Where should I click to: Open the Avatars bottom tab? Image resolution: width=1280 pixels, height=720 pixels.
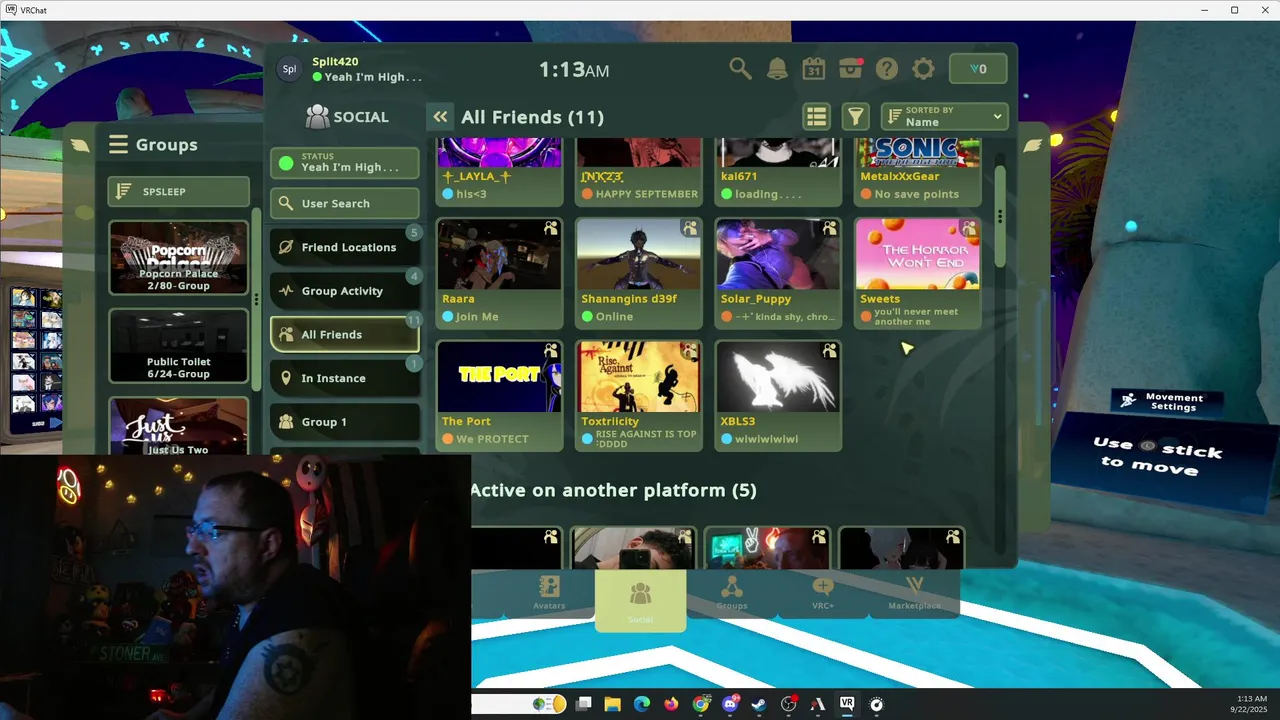(x=549, y=593)
